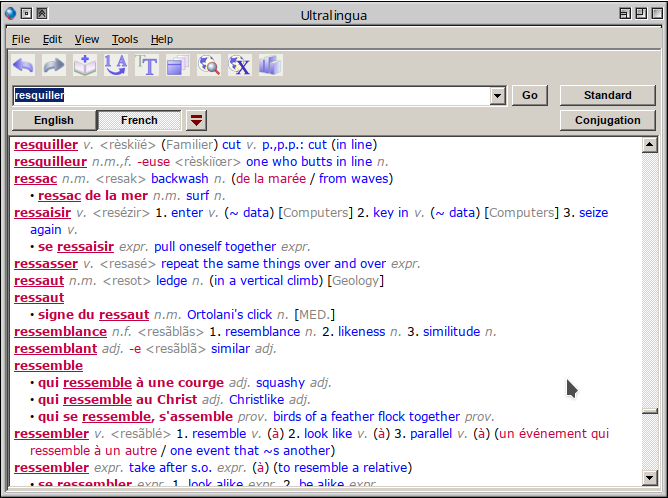The width and height of the screenshot is (668, 498).
Task: Click the Standard button
Action: pos(608,95)
